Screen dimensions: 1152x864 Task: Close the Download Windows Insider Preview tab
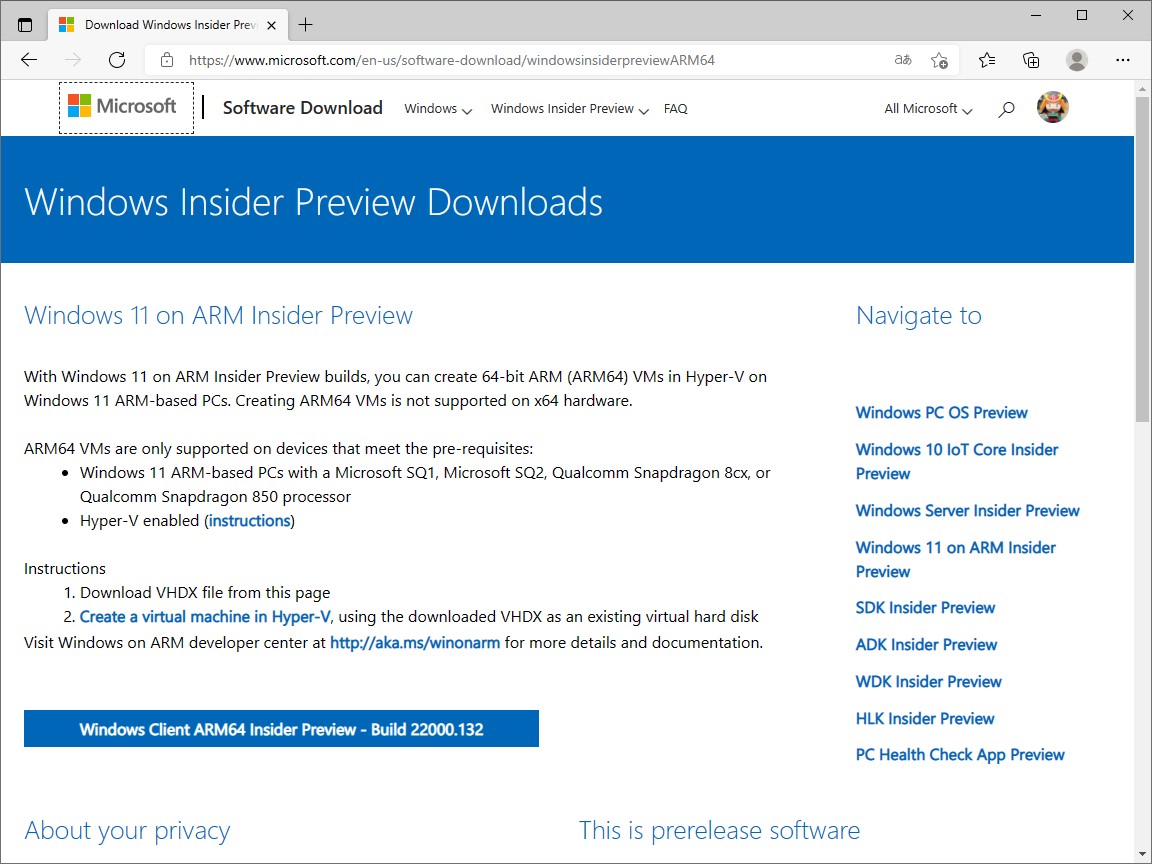[271, 25]
